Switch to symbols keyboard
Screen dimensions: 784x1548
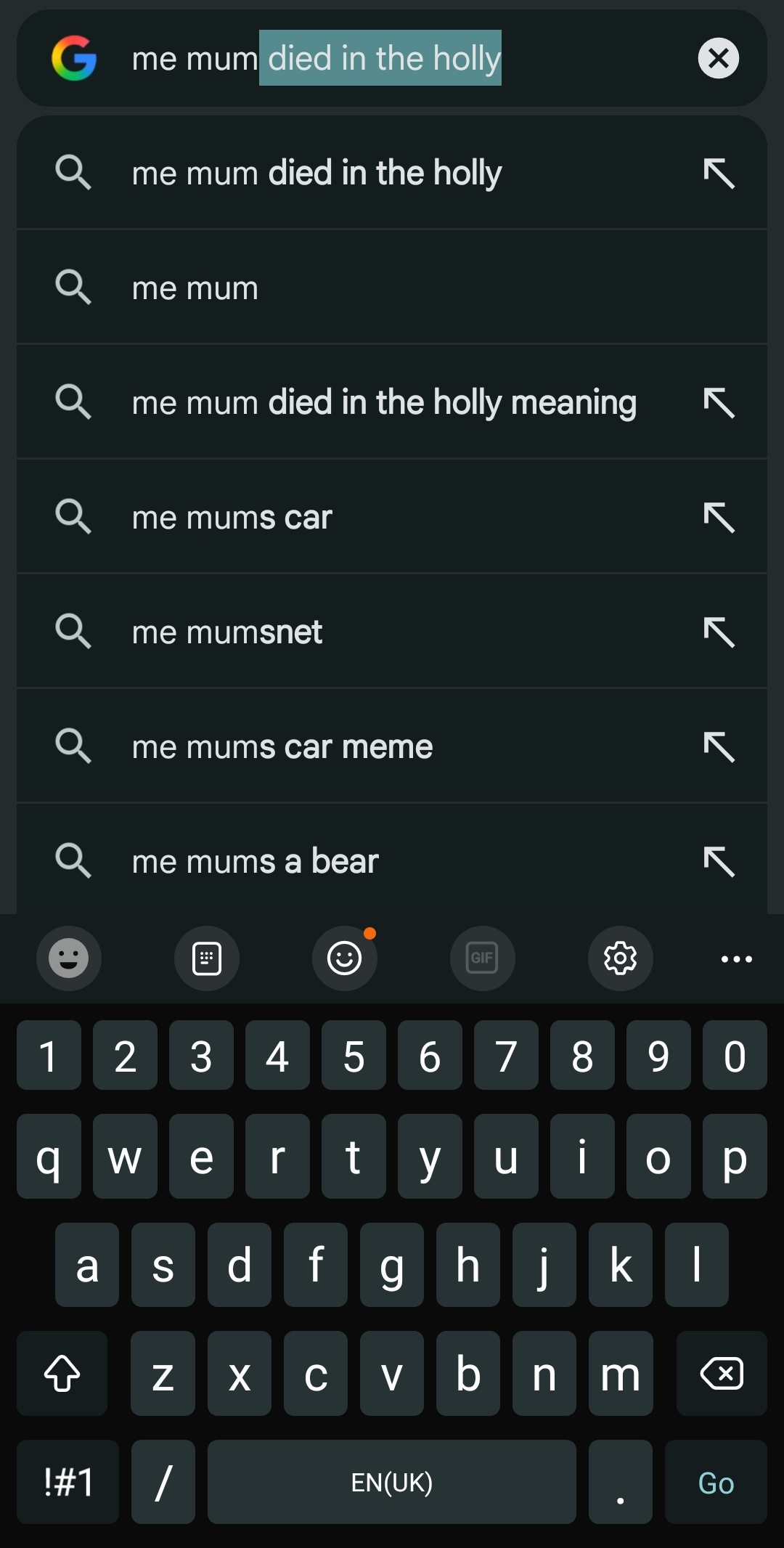pyautogui.click(x=68, y=1482)
